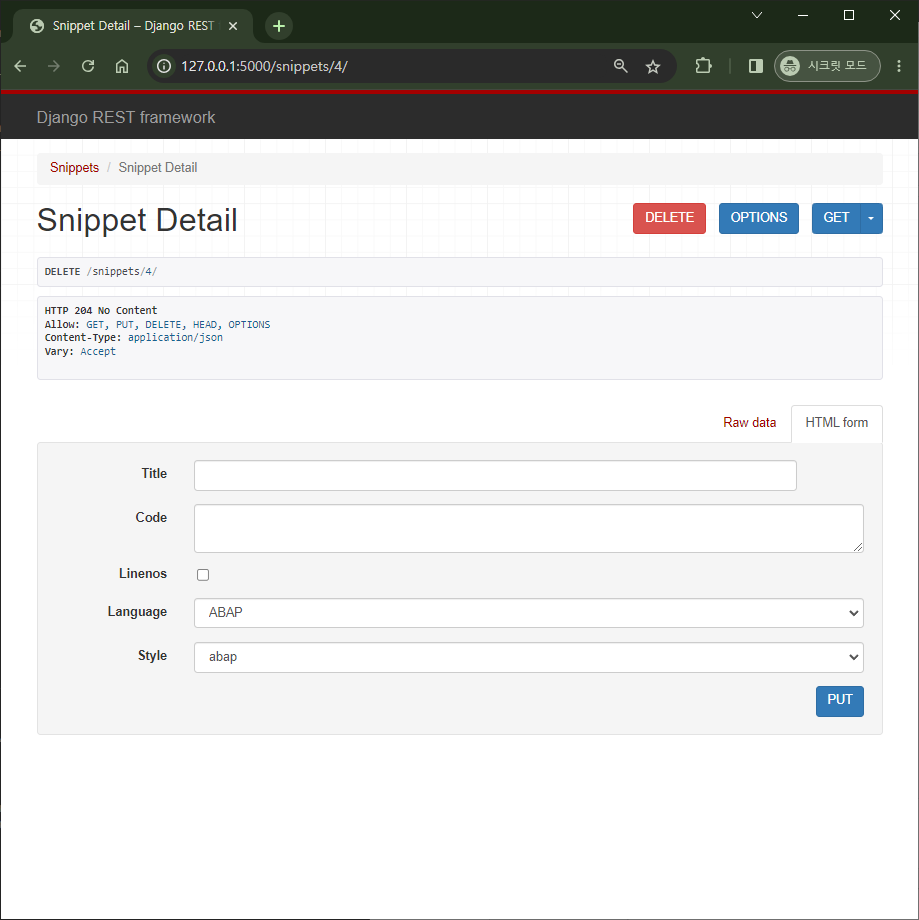Open the zoom magnifier icon in address bar
This screenshot has width=919, height=920.
[x=620, y=66]
